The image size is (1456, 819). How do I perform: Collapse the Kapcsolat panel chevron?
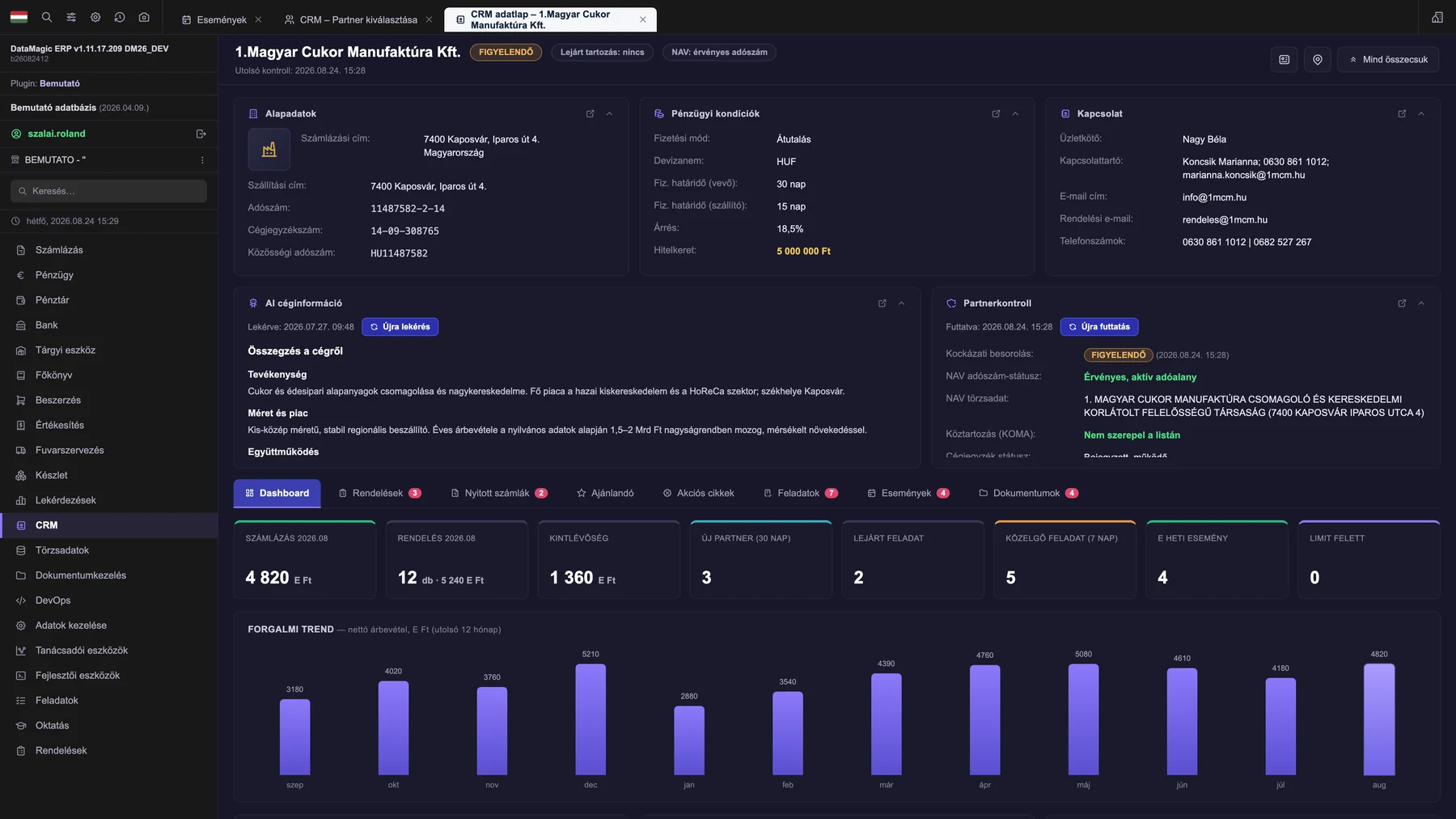[1421, 114]
